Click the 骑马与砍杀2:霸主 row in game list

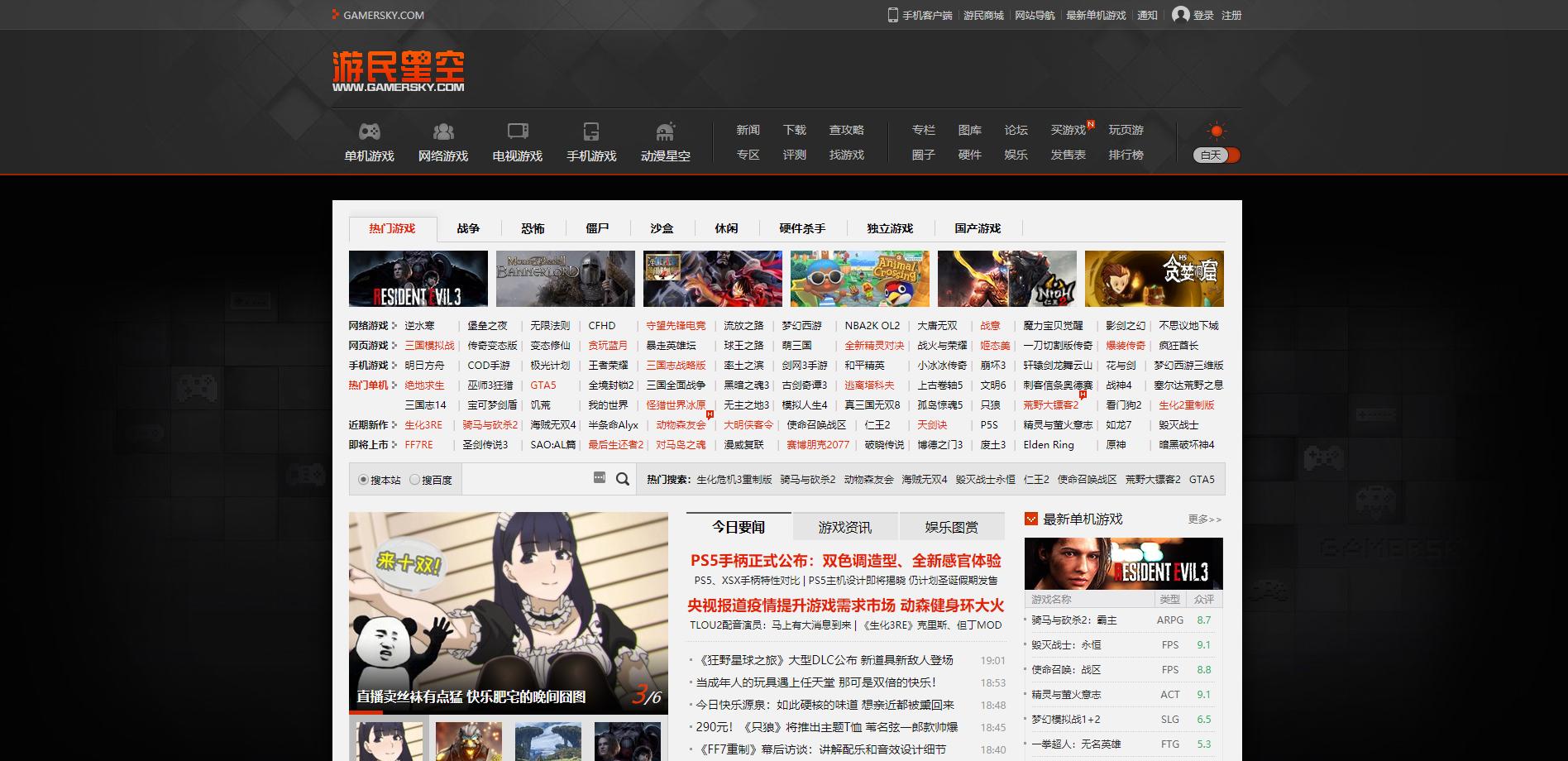(x=1124, y=620)
